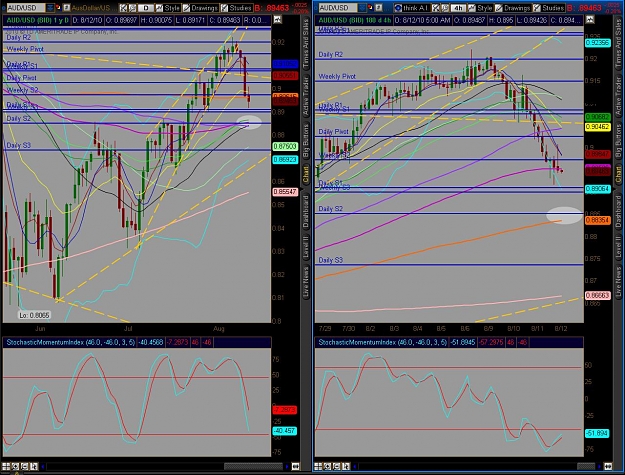Open 4h timeframe selector in right chart
The width and height of the screenshot is (625, 475).
(x=459, y=8)
